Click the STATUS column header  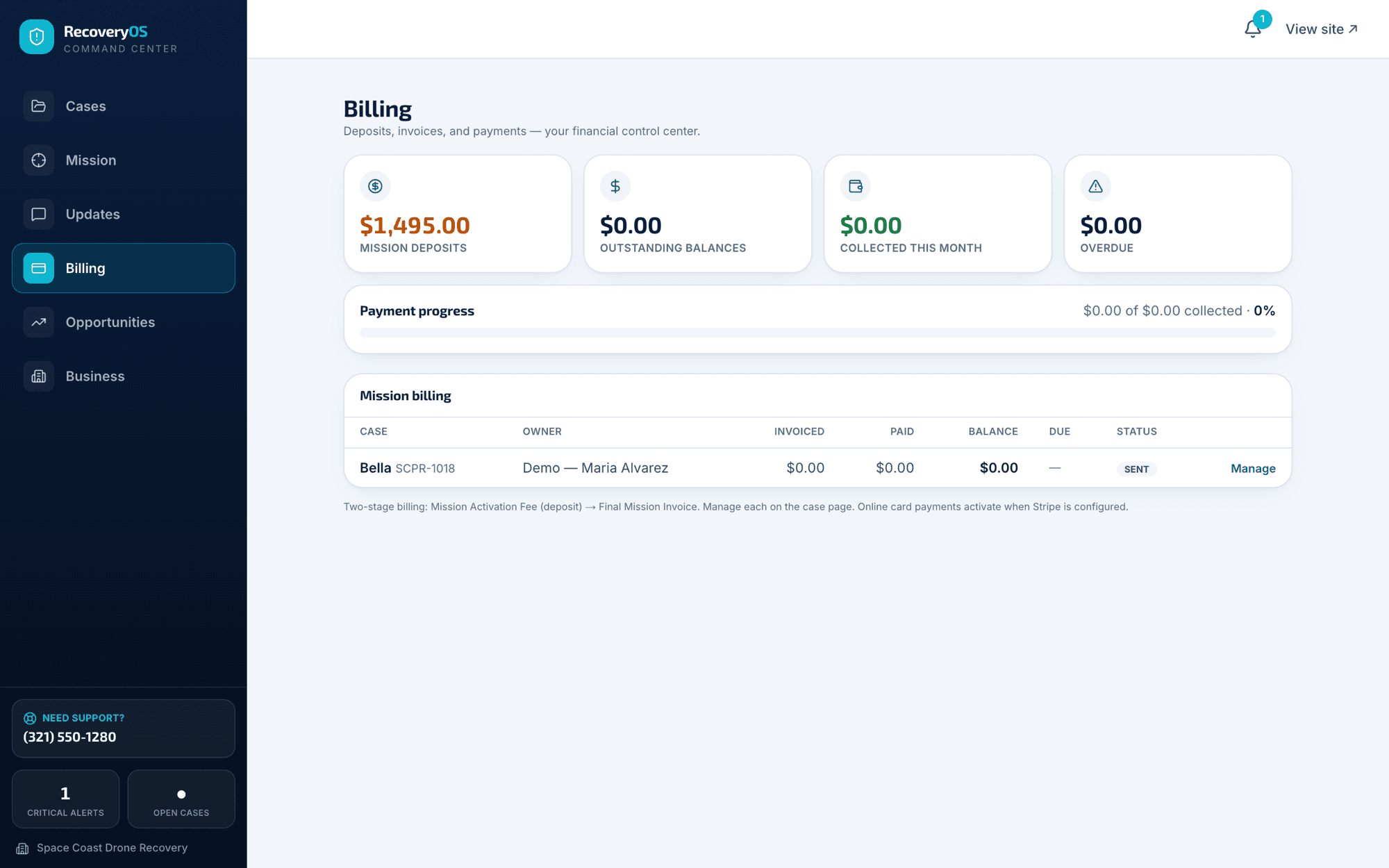pos(1137,431)
